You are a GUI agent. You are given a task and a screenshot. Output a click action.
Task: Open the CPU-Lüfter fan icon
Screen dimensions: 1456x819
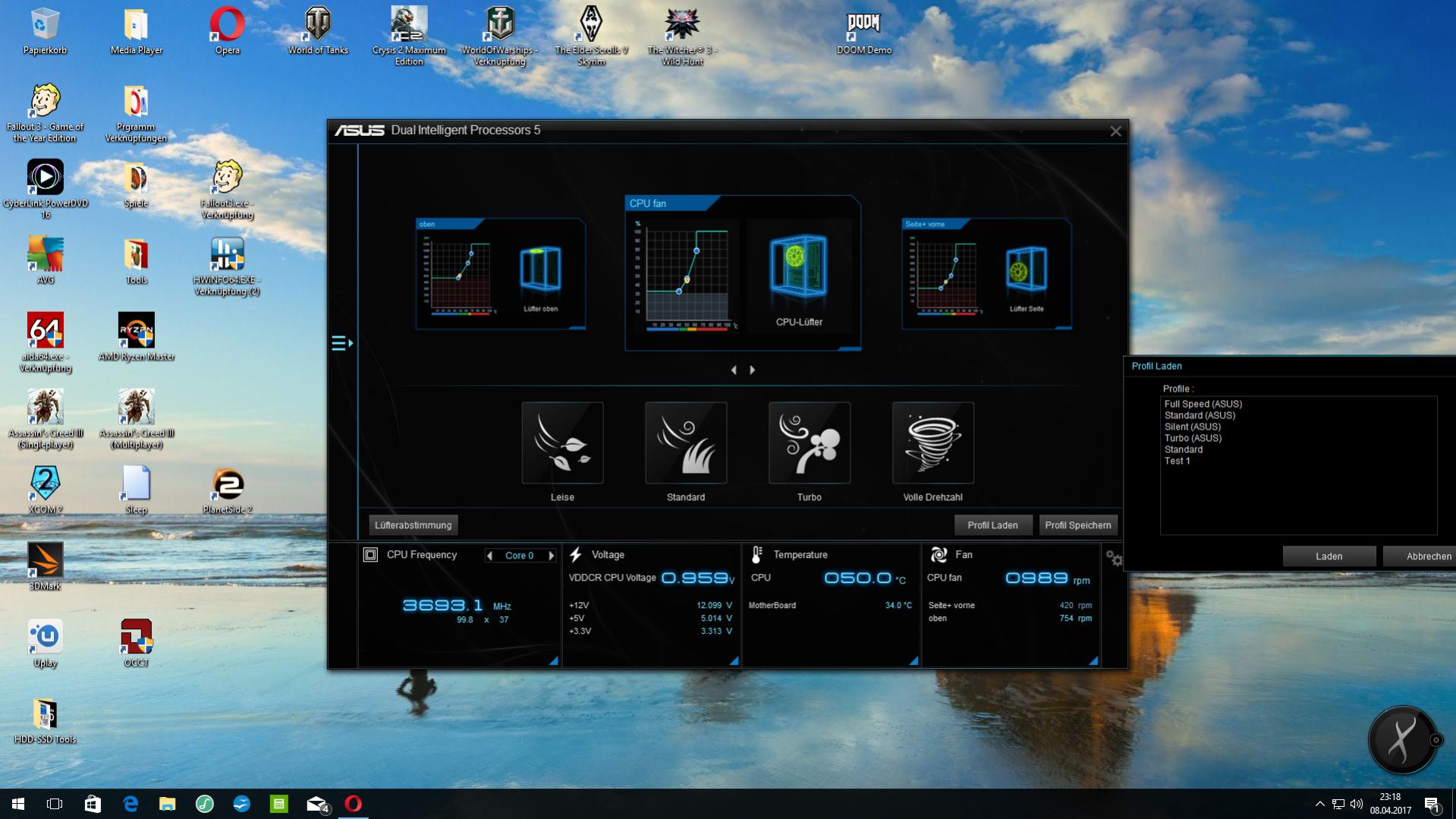coord(798,266)
